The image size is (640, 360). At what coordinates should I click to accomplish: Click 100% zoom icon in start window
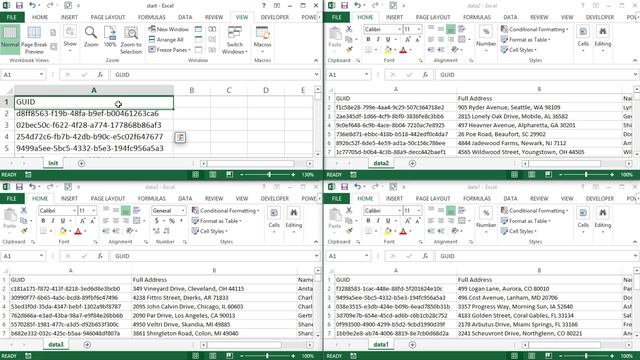tap(110, 36)
